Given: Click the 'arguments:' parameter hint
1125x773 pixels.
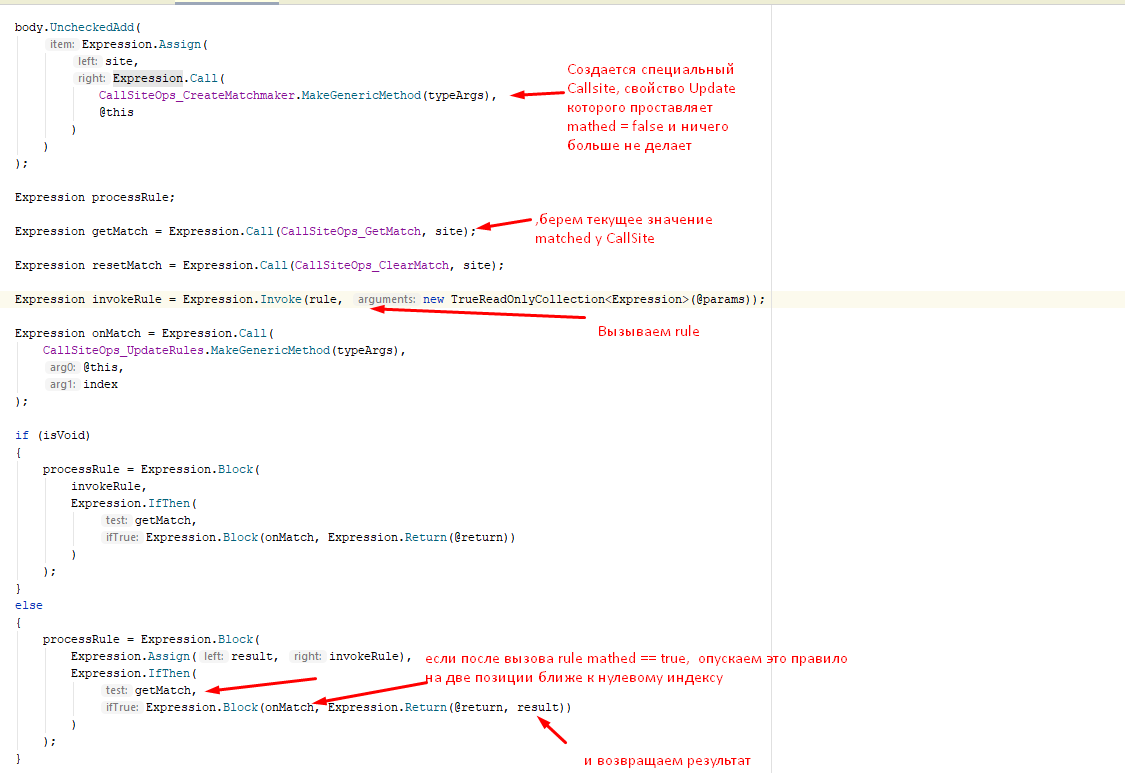Looking at the screenshot, I should coord(386,299).
